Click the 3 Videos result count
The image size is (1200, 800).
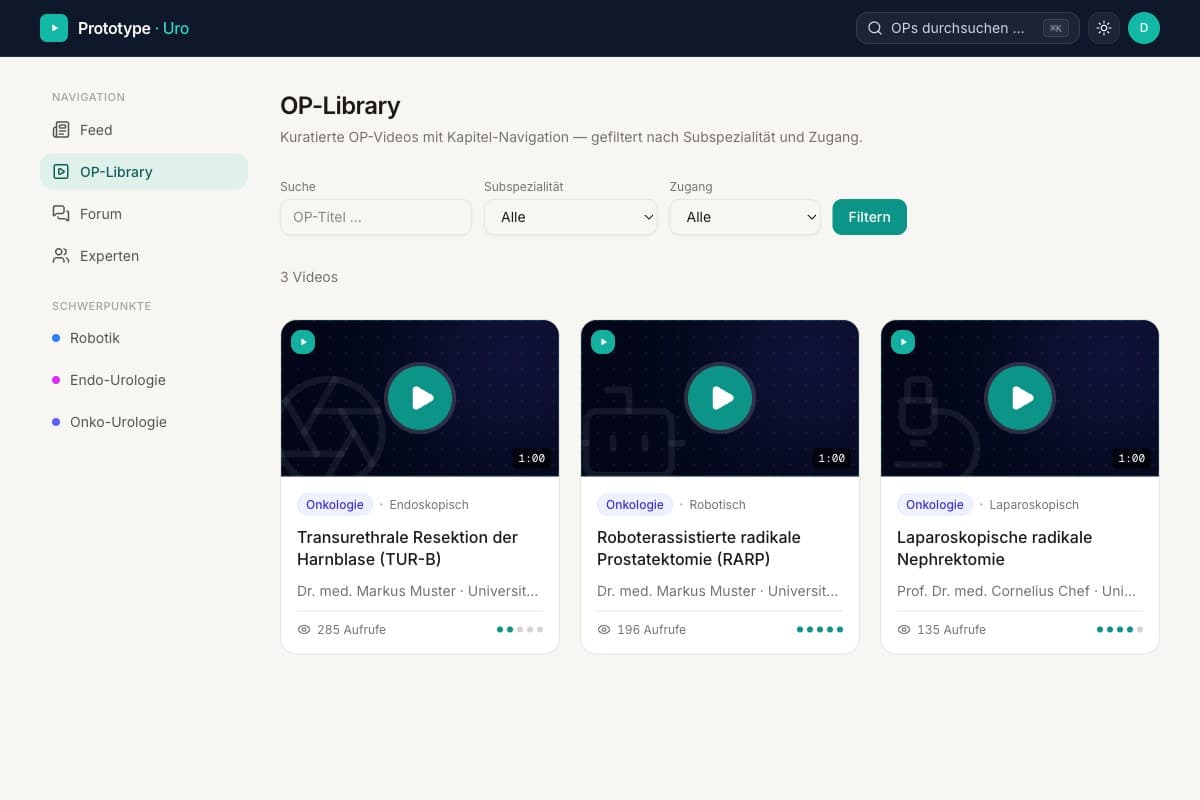click(x=309, y=277)
